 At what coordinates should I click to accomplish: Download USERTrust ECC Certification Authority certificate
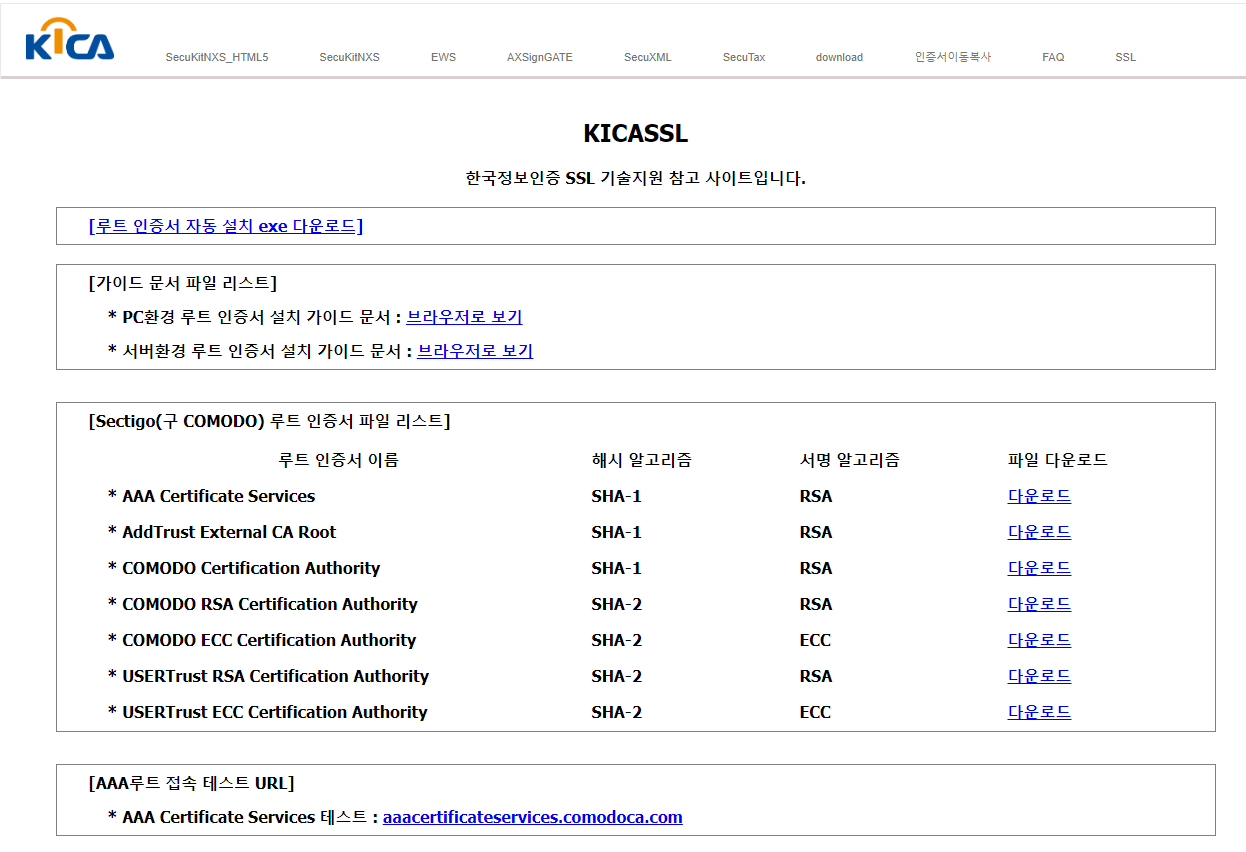tap(1039, 712)
